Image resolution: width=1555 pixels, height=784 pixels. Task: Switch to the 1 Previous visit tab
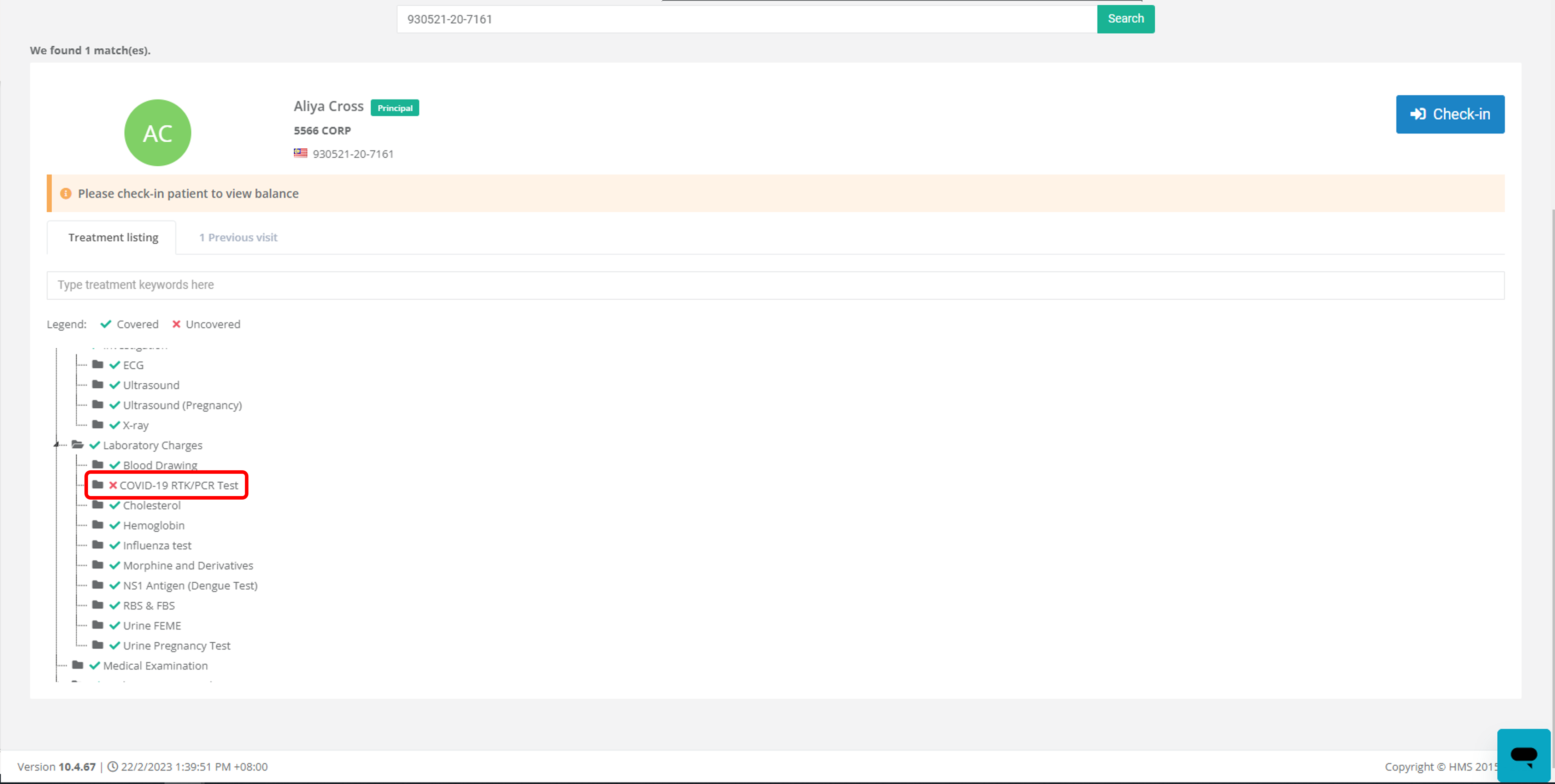tap(238, 237)
